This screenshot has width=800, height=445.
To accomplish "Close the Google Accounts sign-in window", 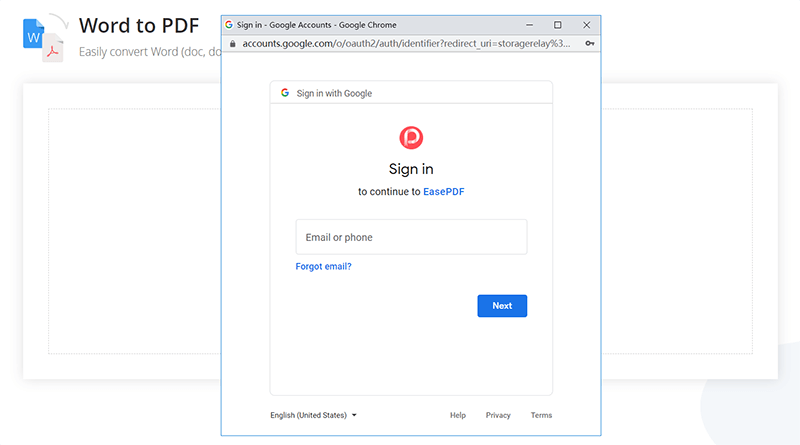I will (586, 24).
